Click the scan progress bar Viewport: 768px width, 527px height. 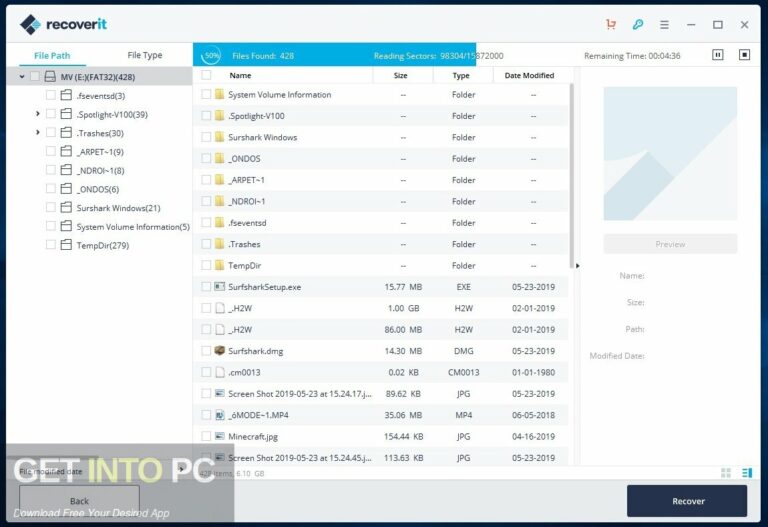pos(335,55)
